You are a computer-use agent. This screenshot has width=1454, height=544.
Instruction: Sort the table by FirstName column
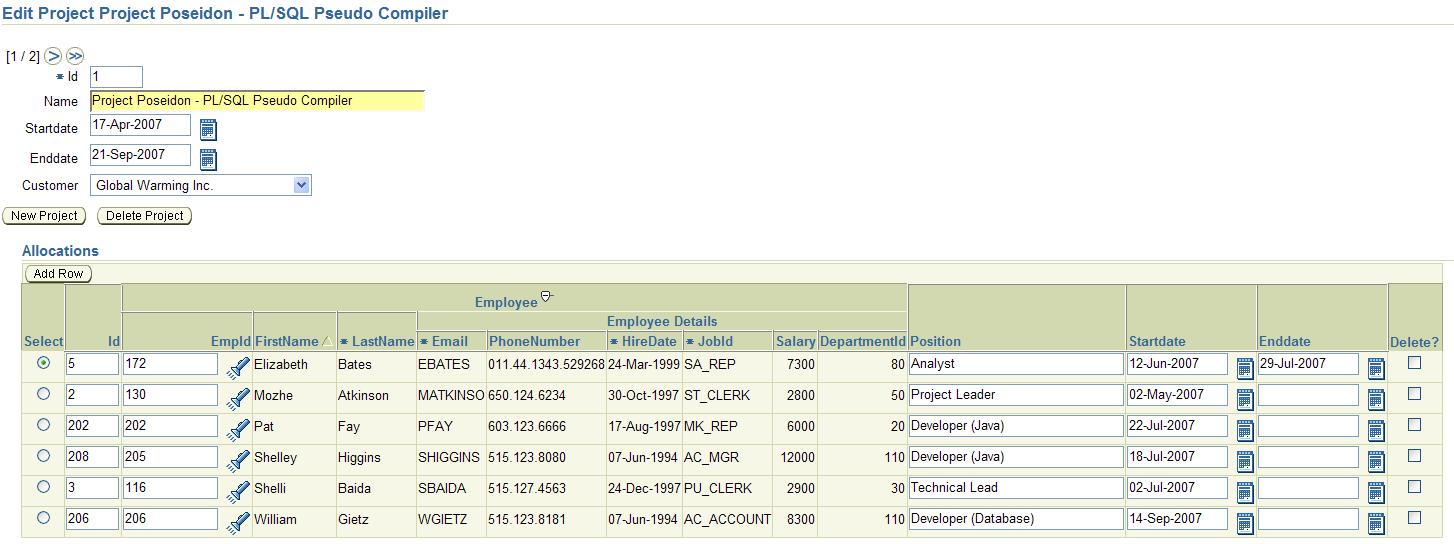286,341
